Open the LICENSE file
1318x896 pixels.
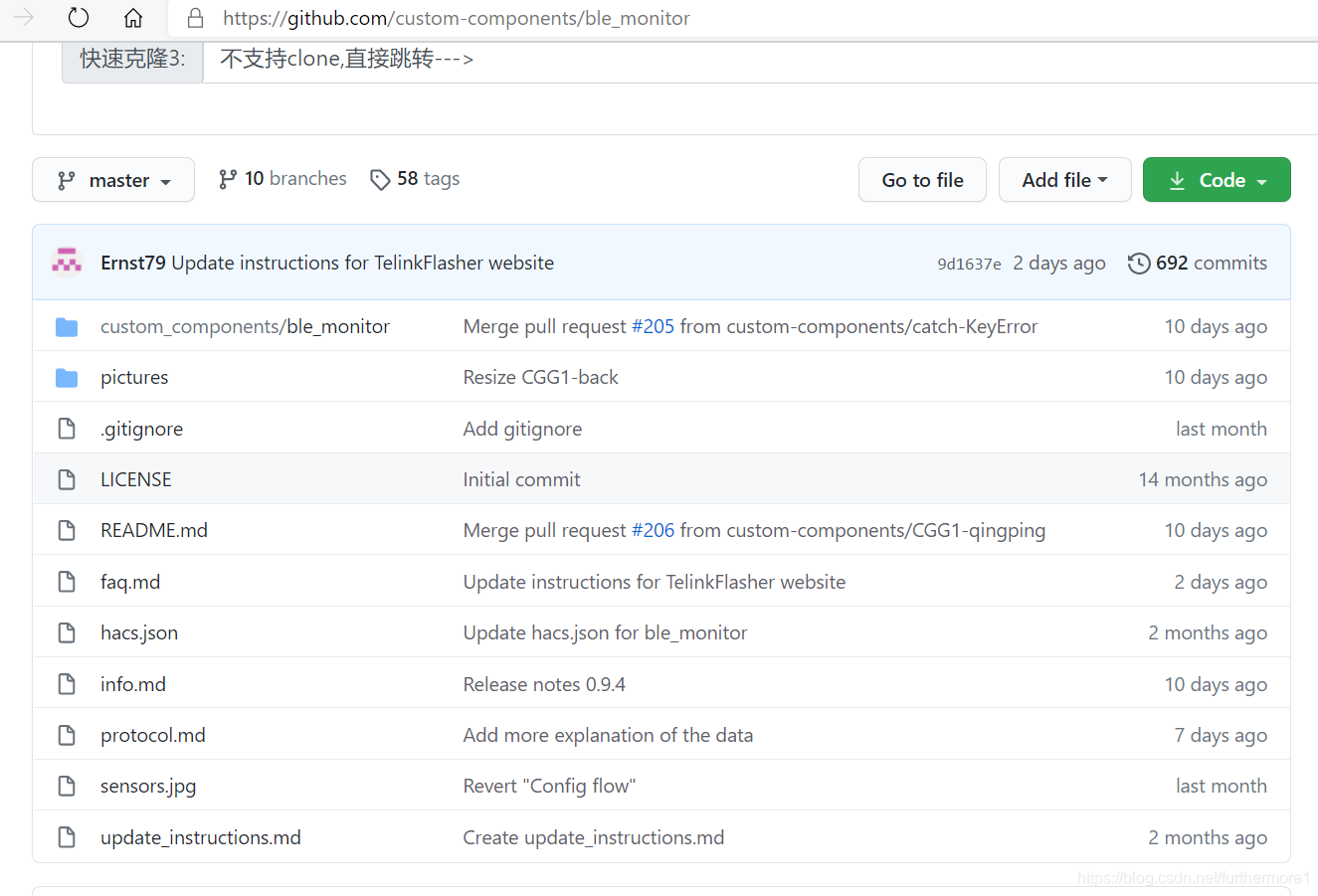[x=136, y=479]
